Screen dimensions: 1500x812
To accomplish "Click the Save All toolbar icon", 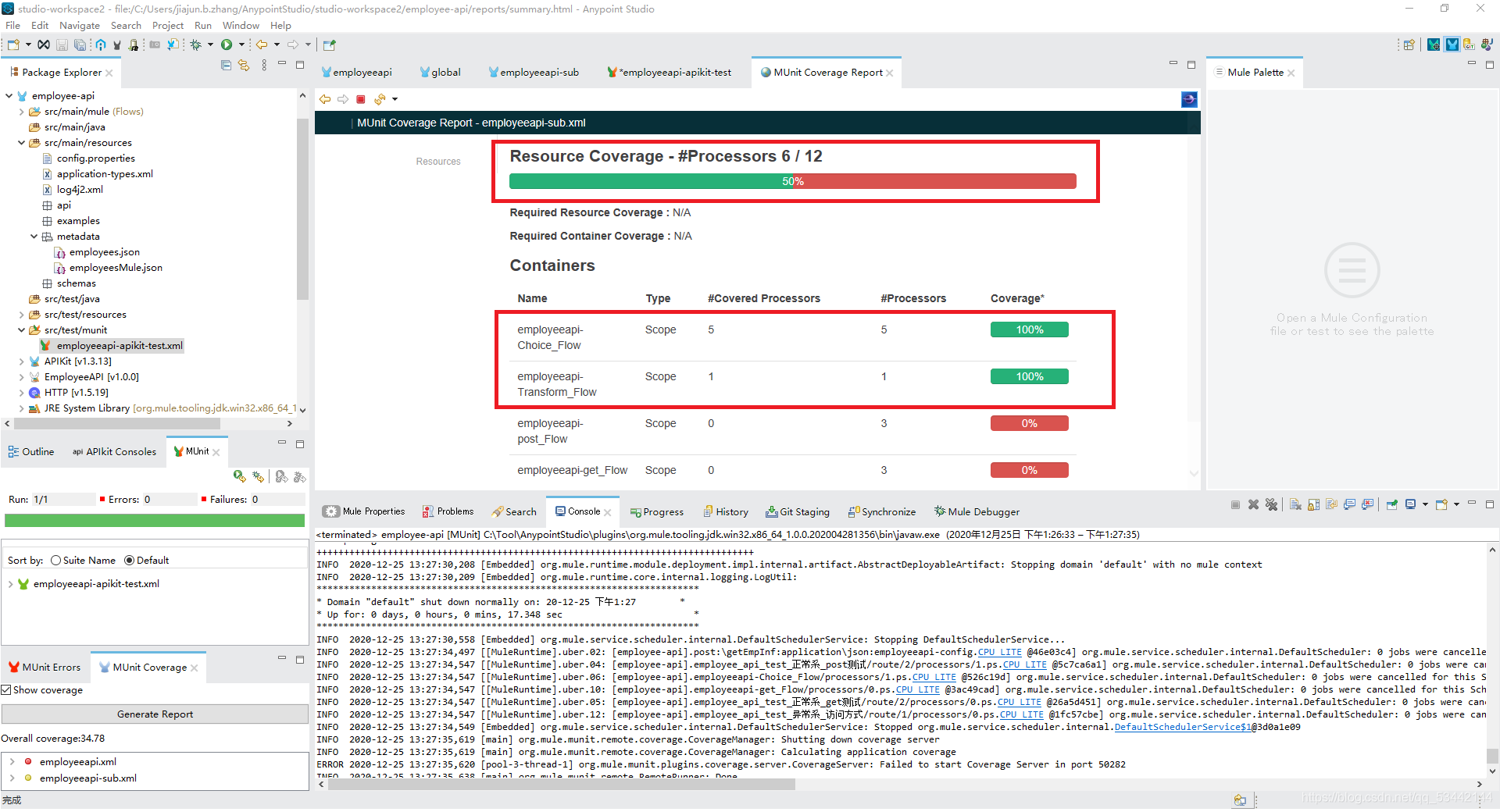I will tap(79, 45).
